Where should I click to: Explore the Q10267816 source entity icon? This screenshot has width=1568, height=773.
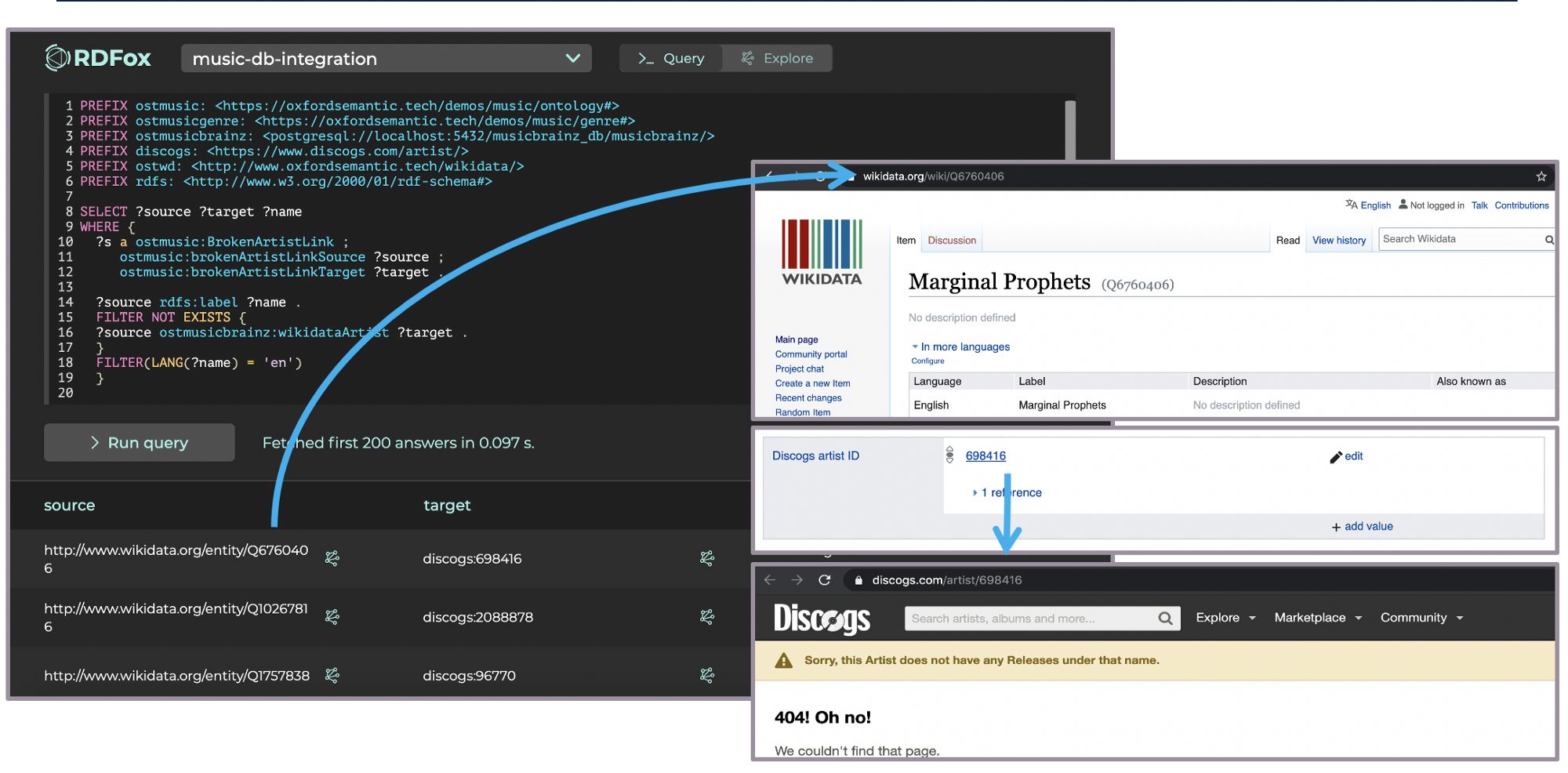(332, 617)
